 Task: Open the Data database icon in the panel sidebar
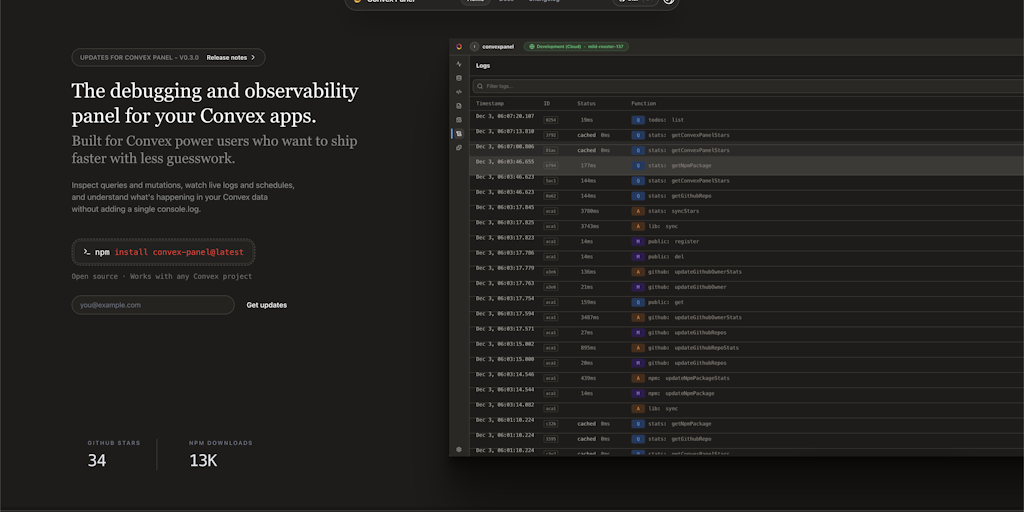click(x=459, y=78)
